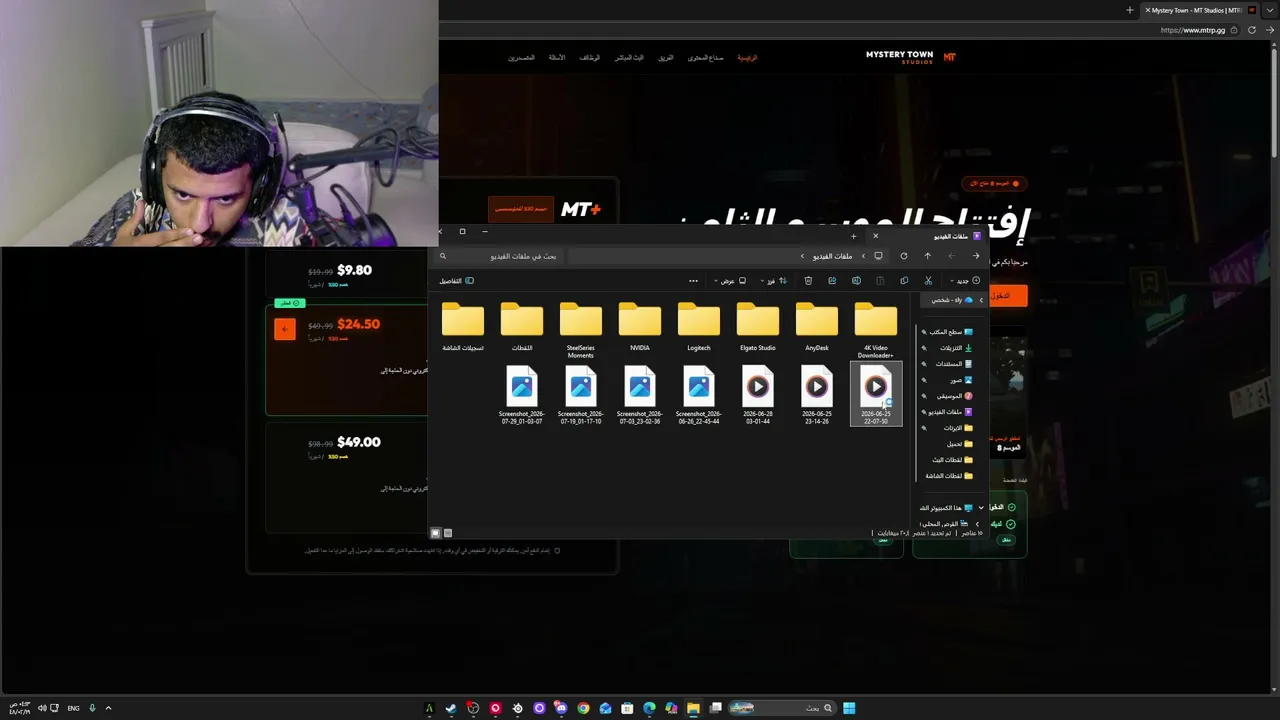Select image Screenshot_2026-07-19_01-17-10

click(581, 395)
